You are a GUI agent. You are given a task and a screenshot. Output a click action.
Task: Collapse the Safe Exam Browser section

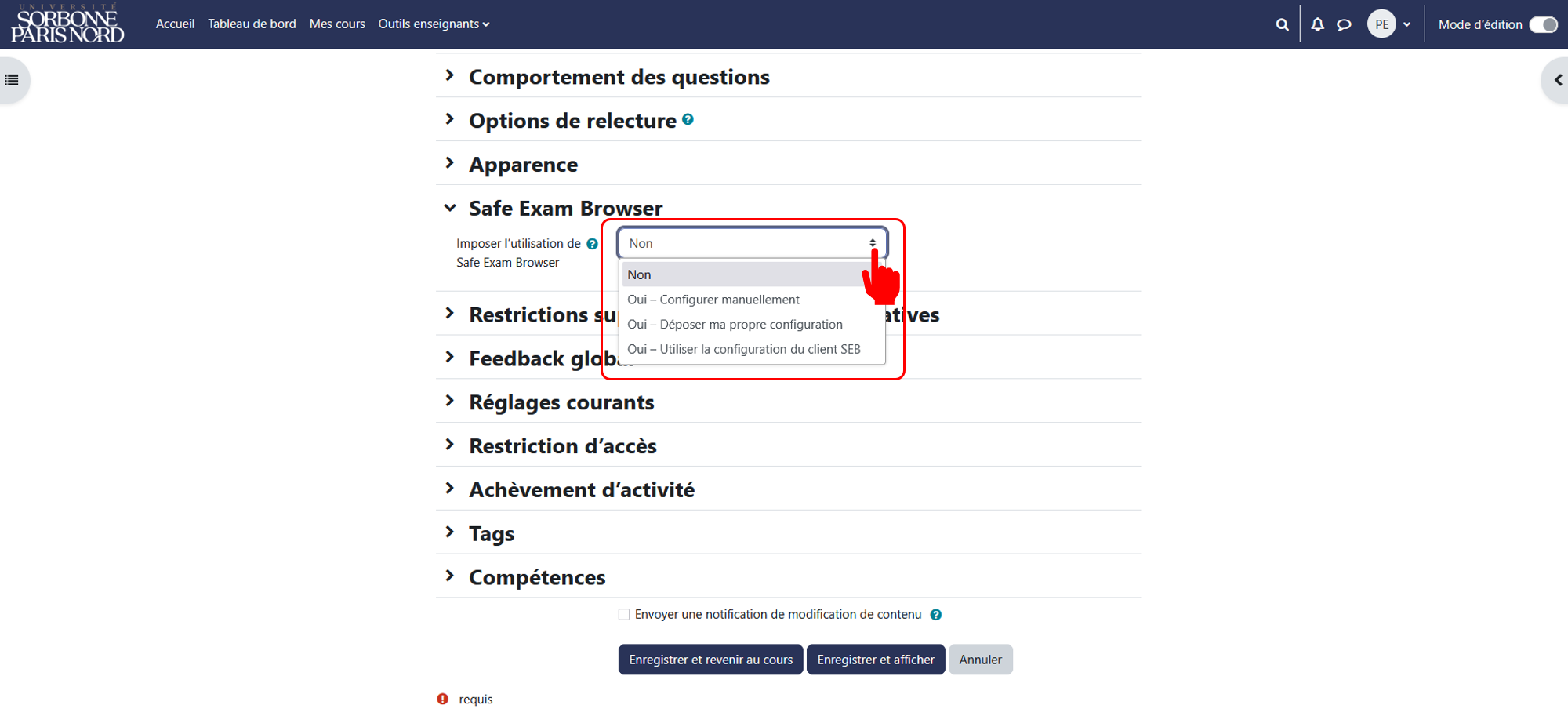click(x=449, y=208)
